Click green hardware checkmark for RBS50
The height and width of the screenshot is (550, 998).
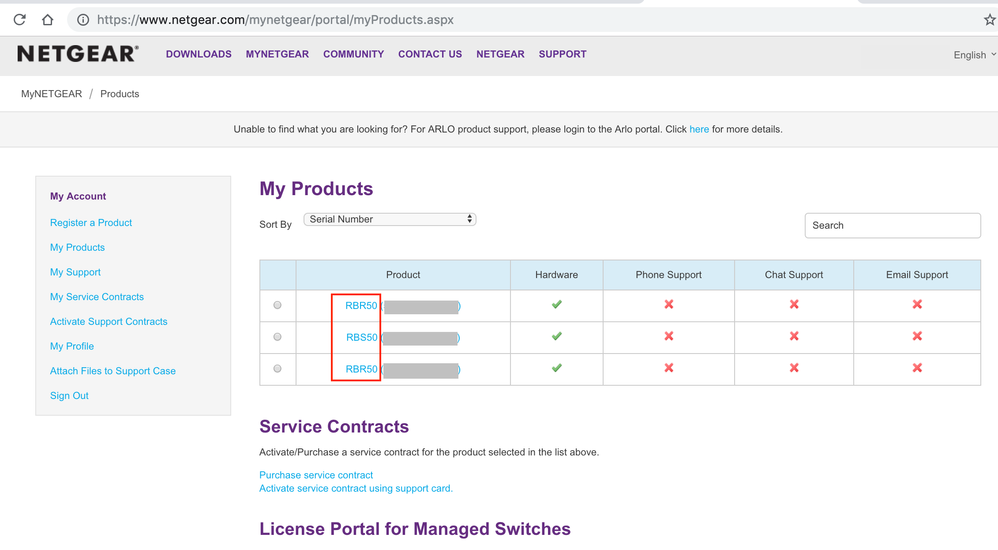pyautogui.click(x=557, y=337)
